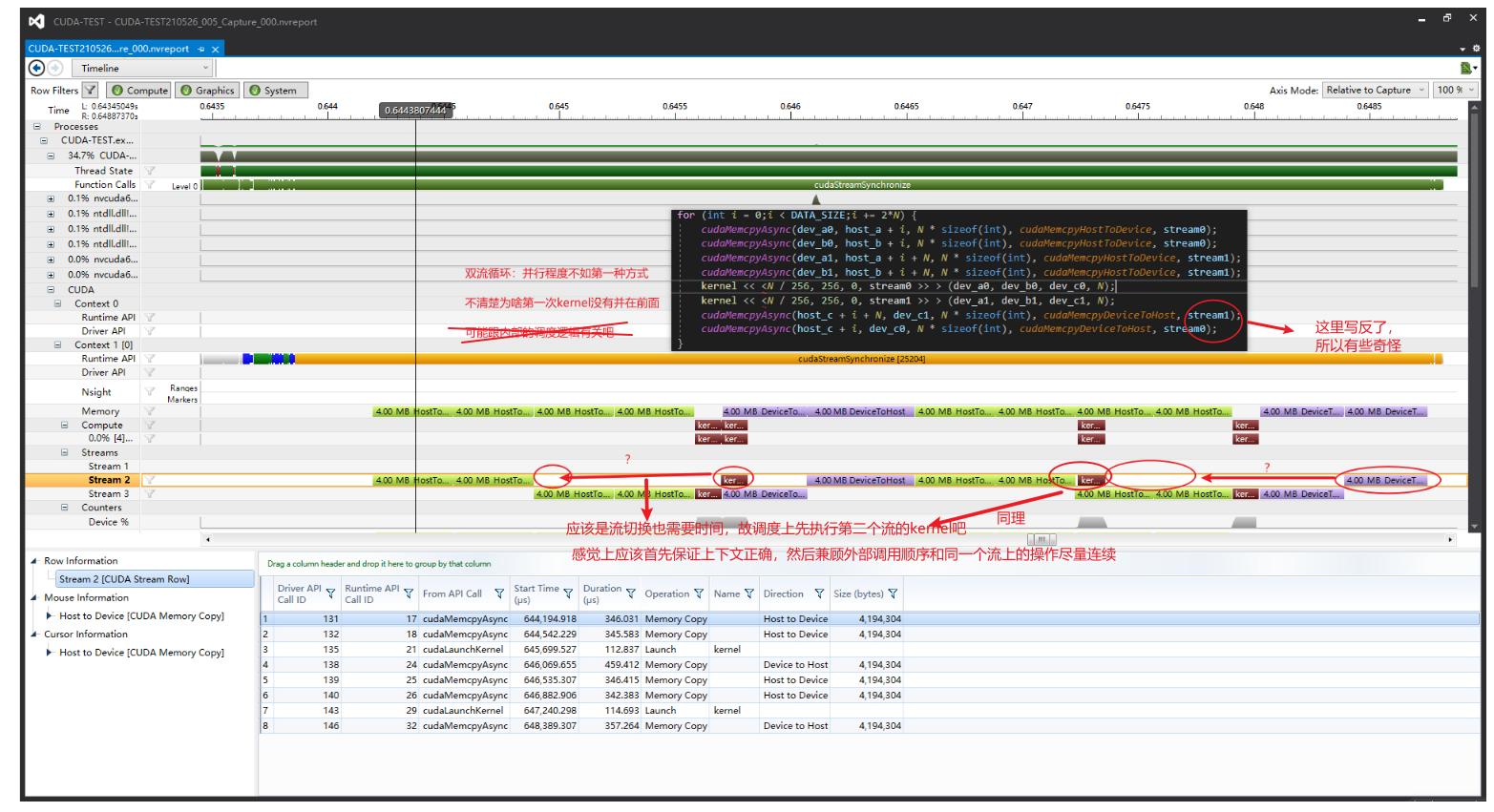The height and width of the screenshot is (812, 1494).
Task: Click the navigate forward arrow icon
Action: click(x=55, y=68)
